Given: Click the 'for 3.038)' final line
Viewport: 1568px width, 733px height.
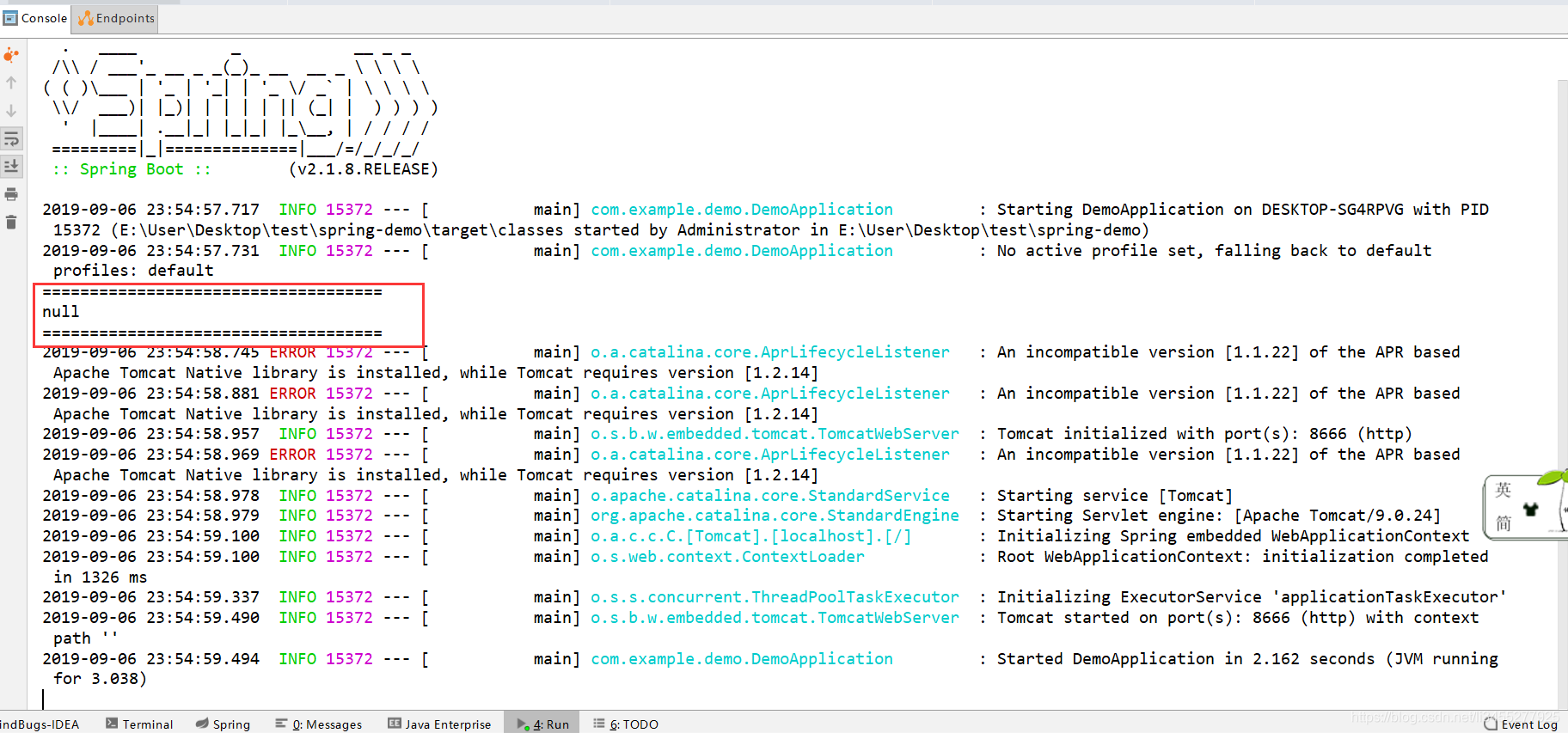Looking at the screenshot, I should (100, 679).
